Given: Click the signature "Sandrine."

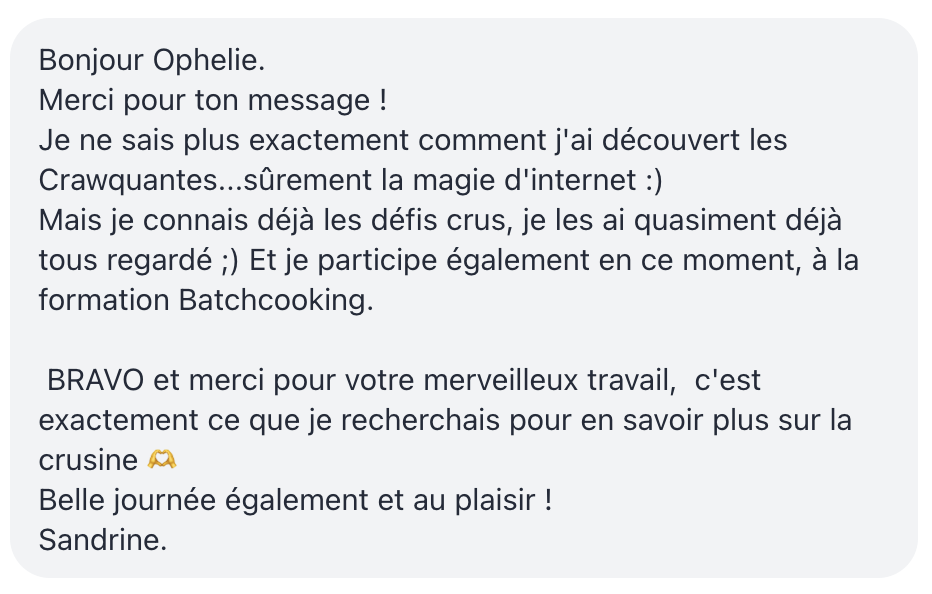Looking at the screenshot, I should [103, 540].
